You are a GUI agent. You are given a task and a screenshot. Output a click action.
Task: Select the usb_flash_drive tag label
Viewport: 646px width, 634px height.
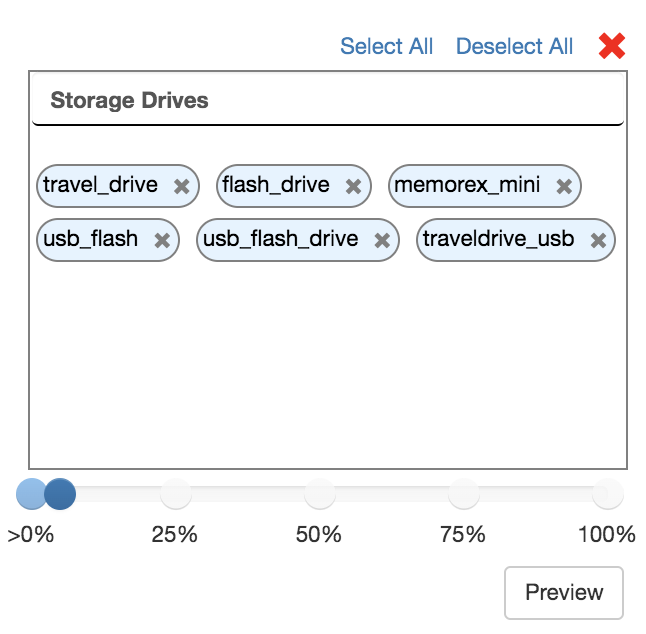(280, 240)
